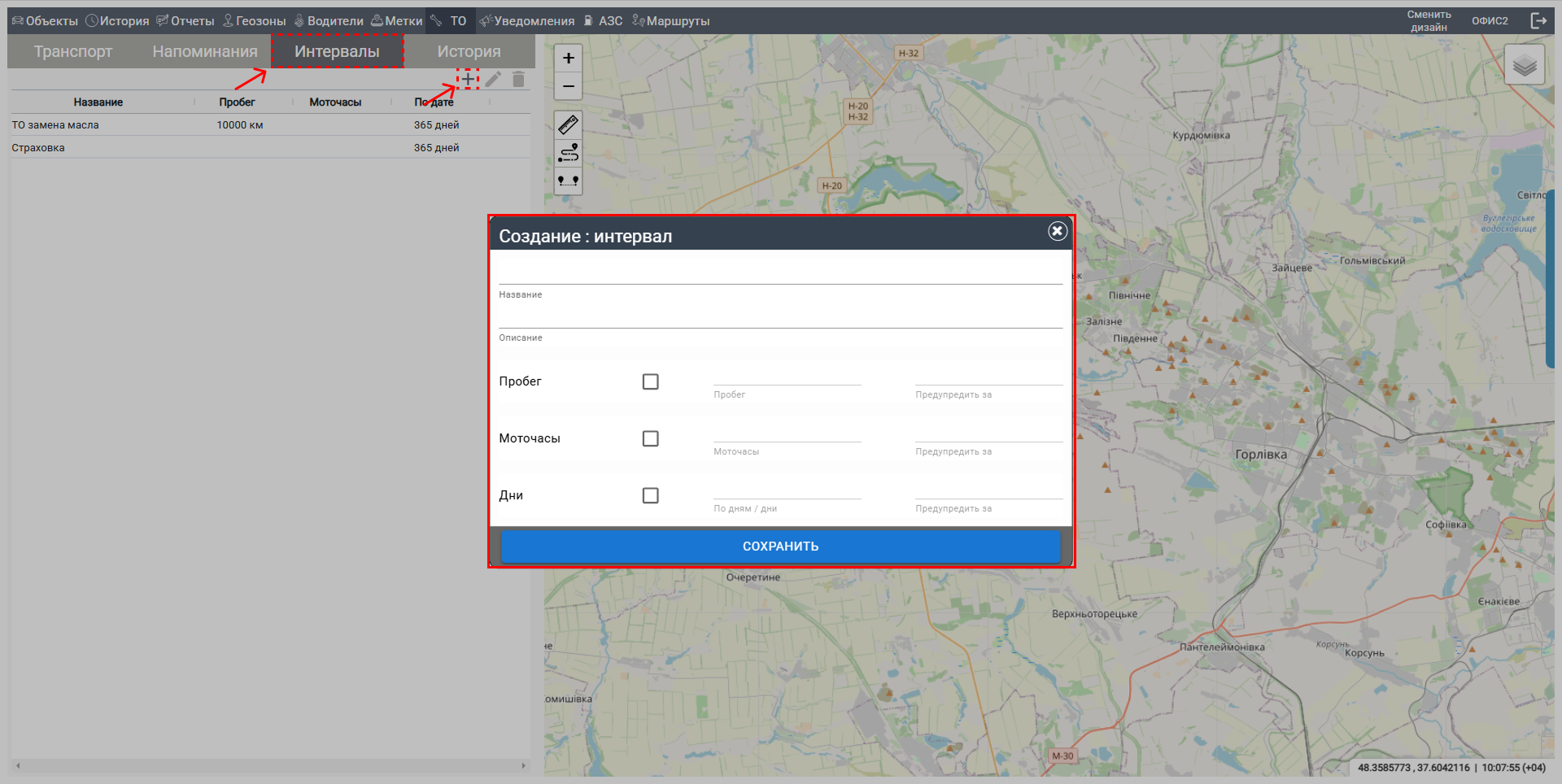Enable the Моточасы checkbox
Screen dimensions: 1562x784
(650, 438)
